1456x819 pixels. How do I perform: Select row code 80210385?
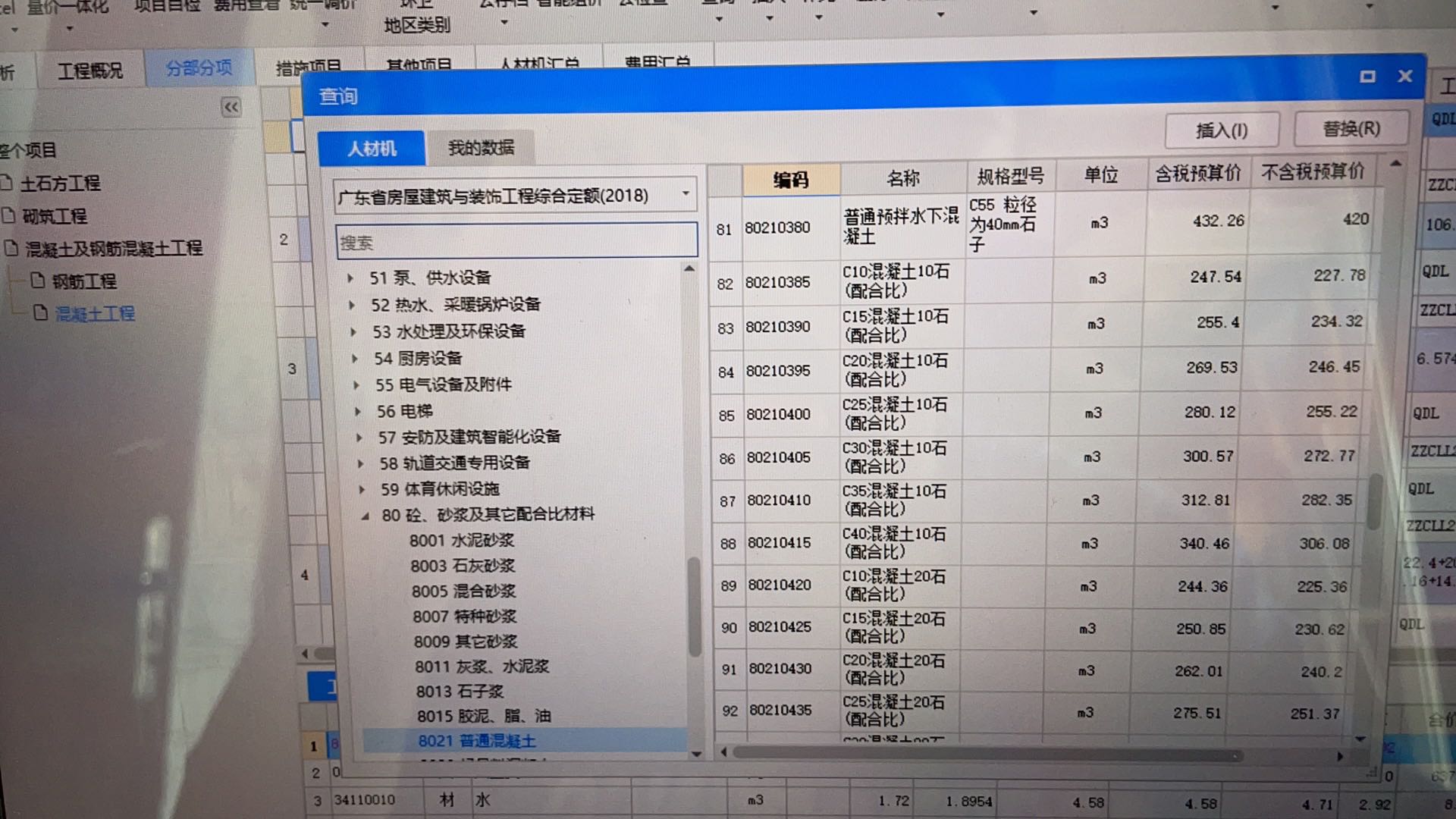coord(778,282)
